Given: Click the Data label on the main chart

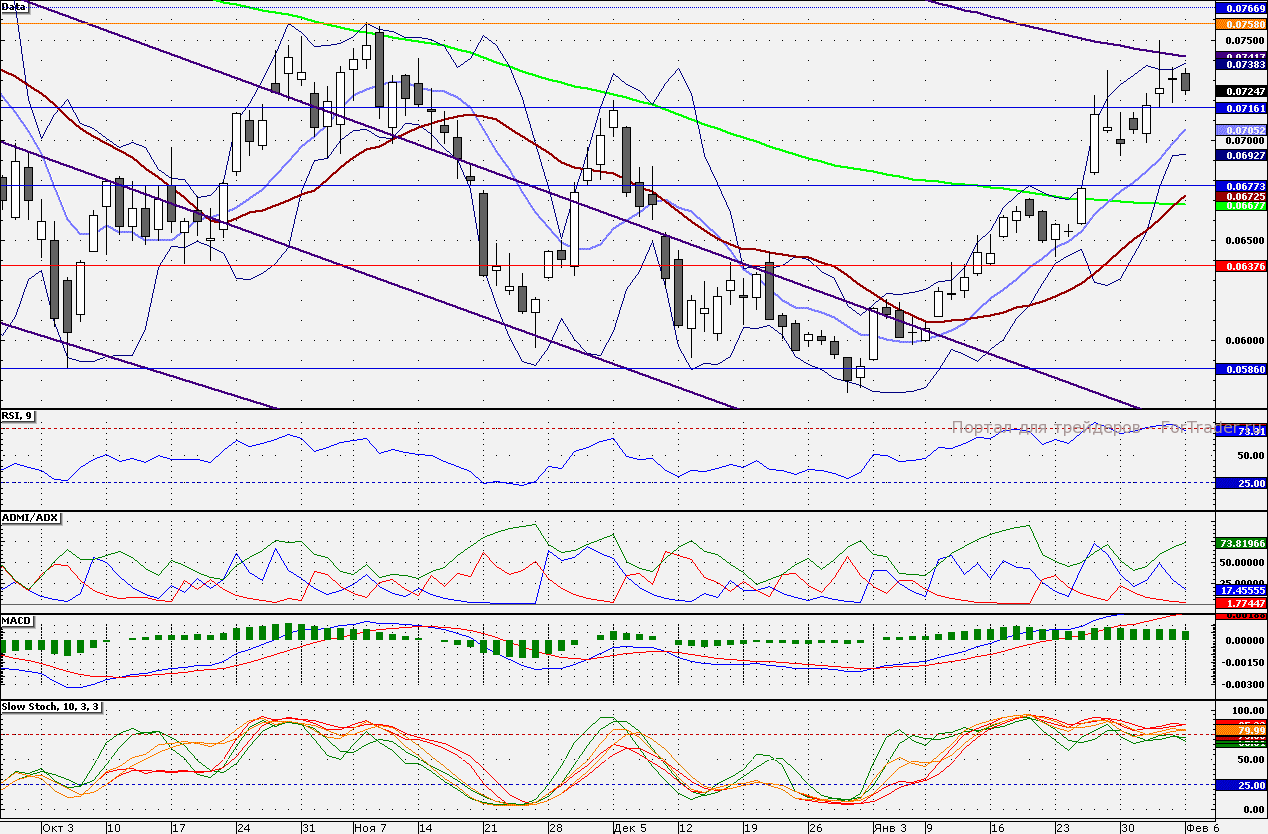Looking at the screenshot, I should click(x=14, y=7).
